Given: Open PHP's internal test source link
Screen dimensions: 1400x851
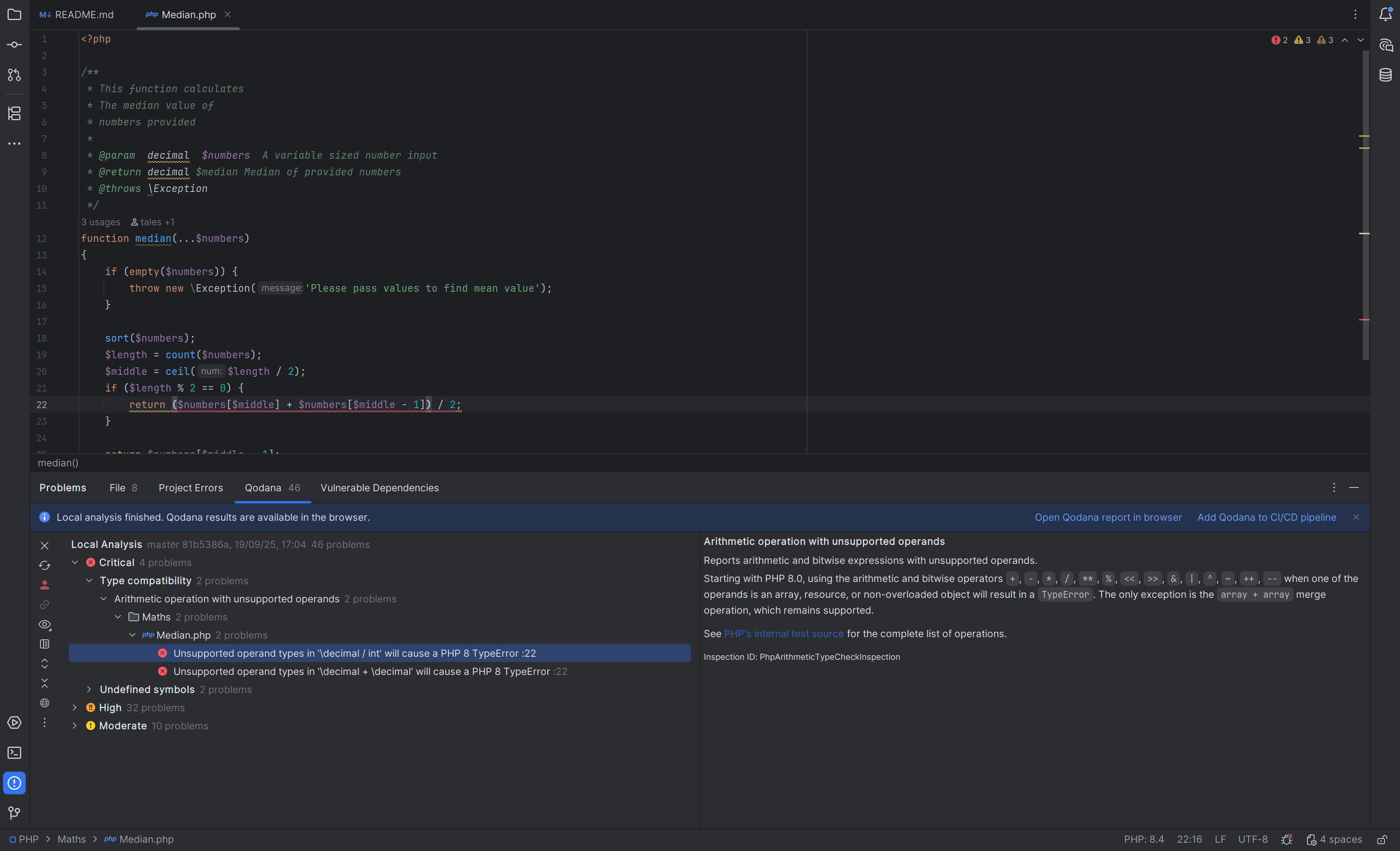Looking at the screenshot, I should click(784, 633).
